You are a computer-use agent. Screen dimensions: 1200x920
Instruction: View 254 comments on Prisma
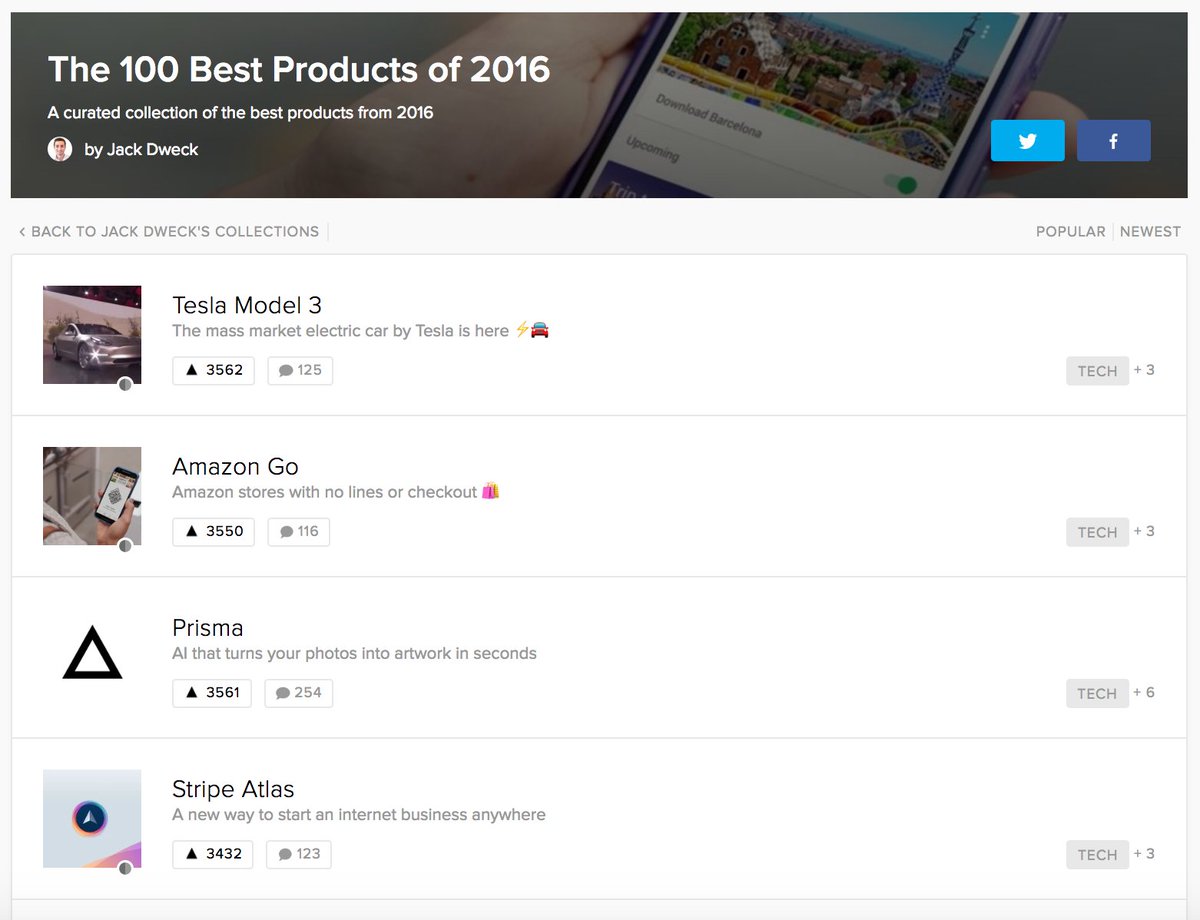299,692
